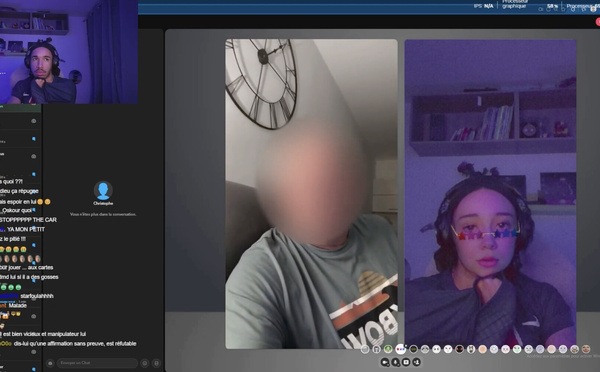
Task: Click the IPS N/A indicator in top bar
Action: tap(484, 6)
